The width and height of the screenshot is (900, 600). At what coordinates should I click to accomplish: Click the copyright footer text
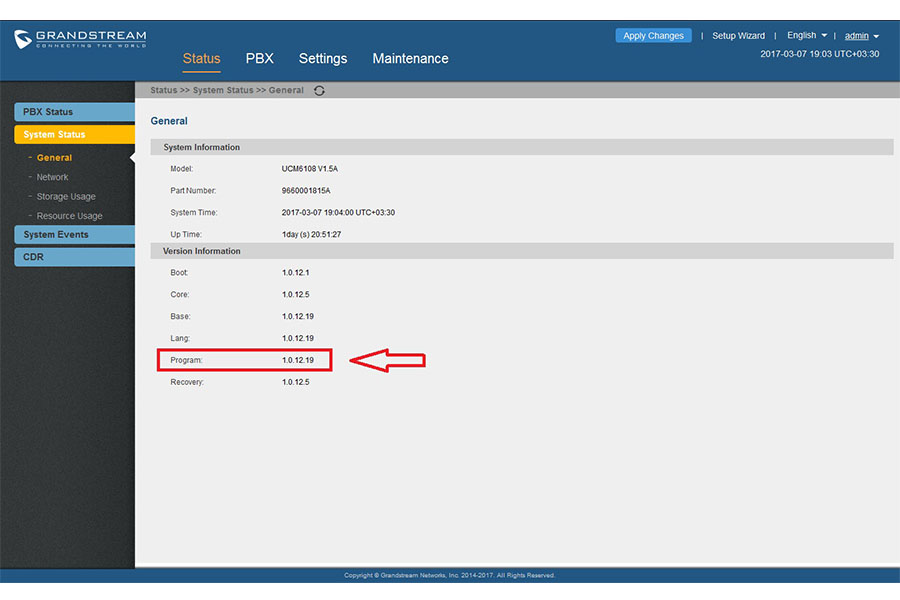click(449, 575)
